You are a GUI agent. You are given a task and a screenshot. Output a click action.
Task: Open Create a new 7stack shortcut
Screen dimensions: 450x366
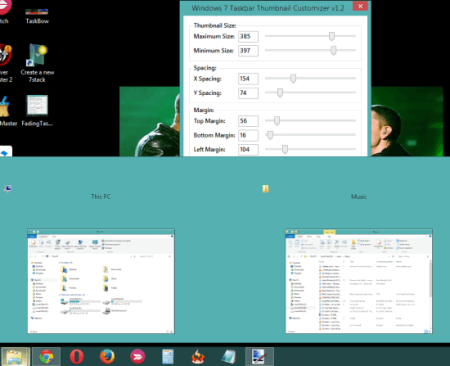pyautogui.click(x=37, y=63)
